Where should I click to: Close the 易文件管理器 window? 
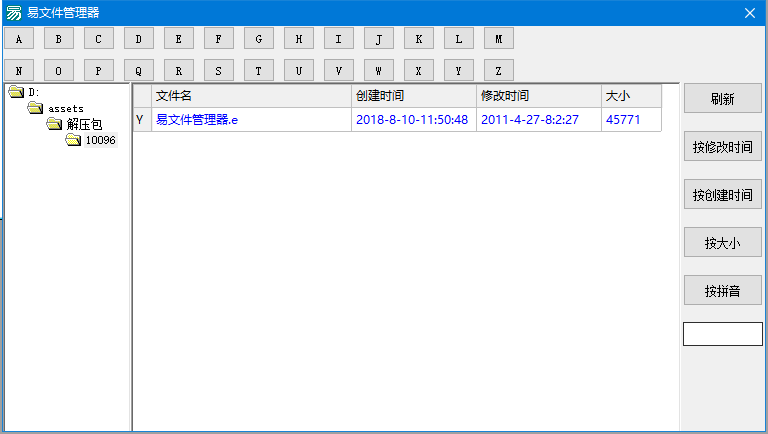point(750,13)
